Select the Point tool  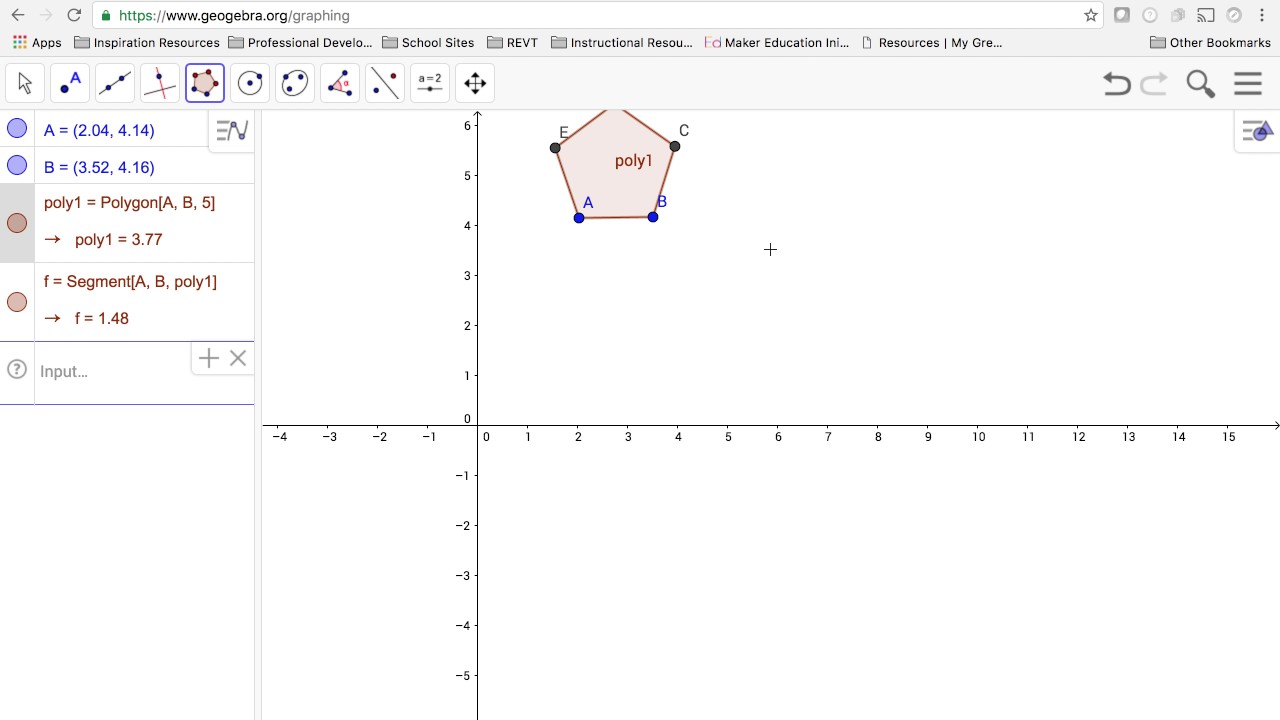(70, 83)
